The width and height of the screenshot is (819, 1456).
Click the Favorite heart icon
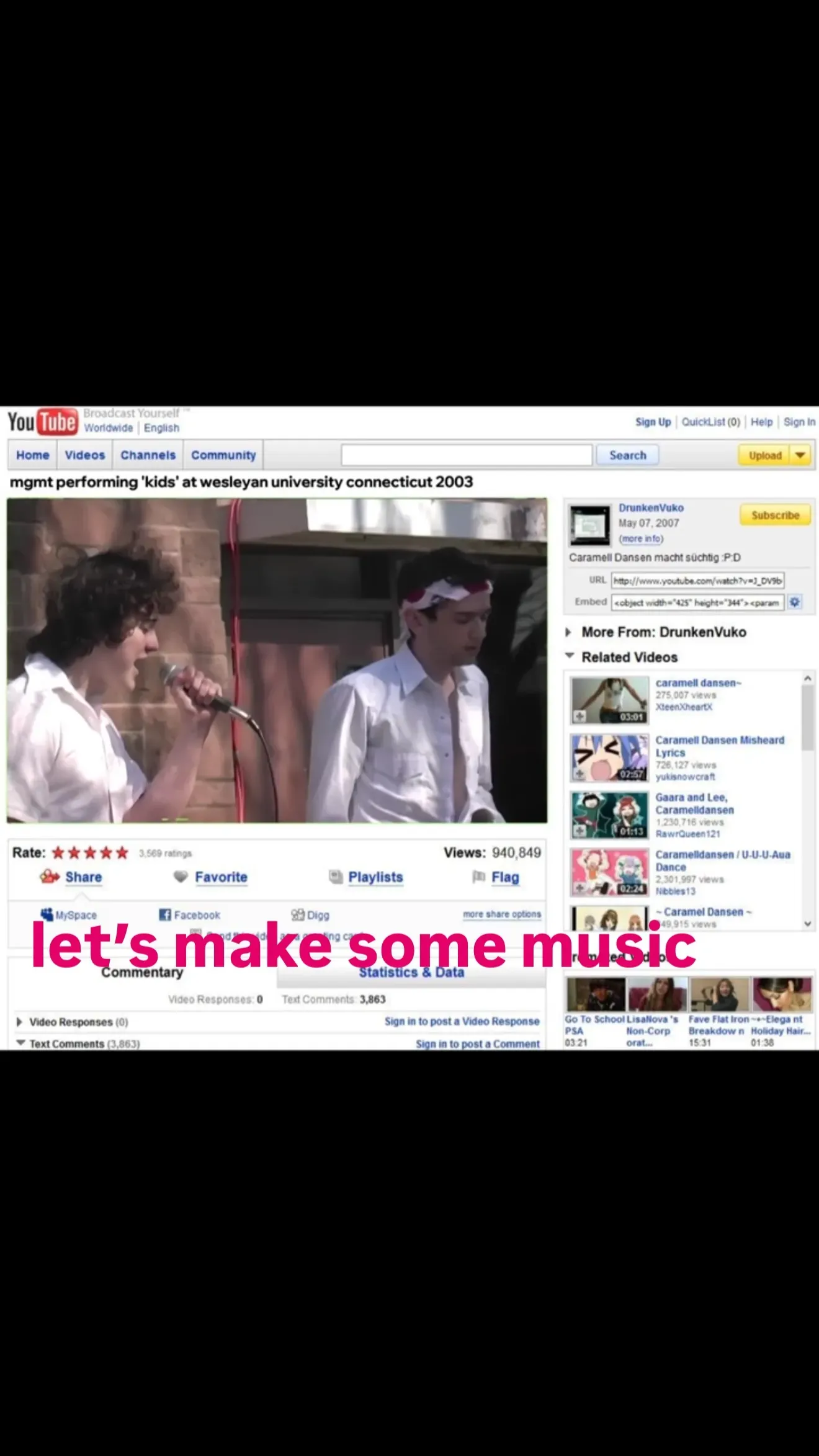tap(181, 877)
